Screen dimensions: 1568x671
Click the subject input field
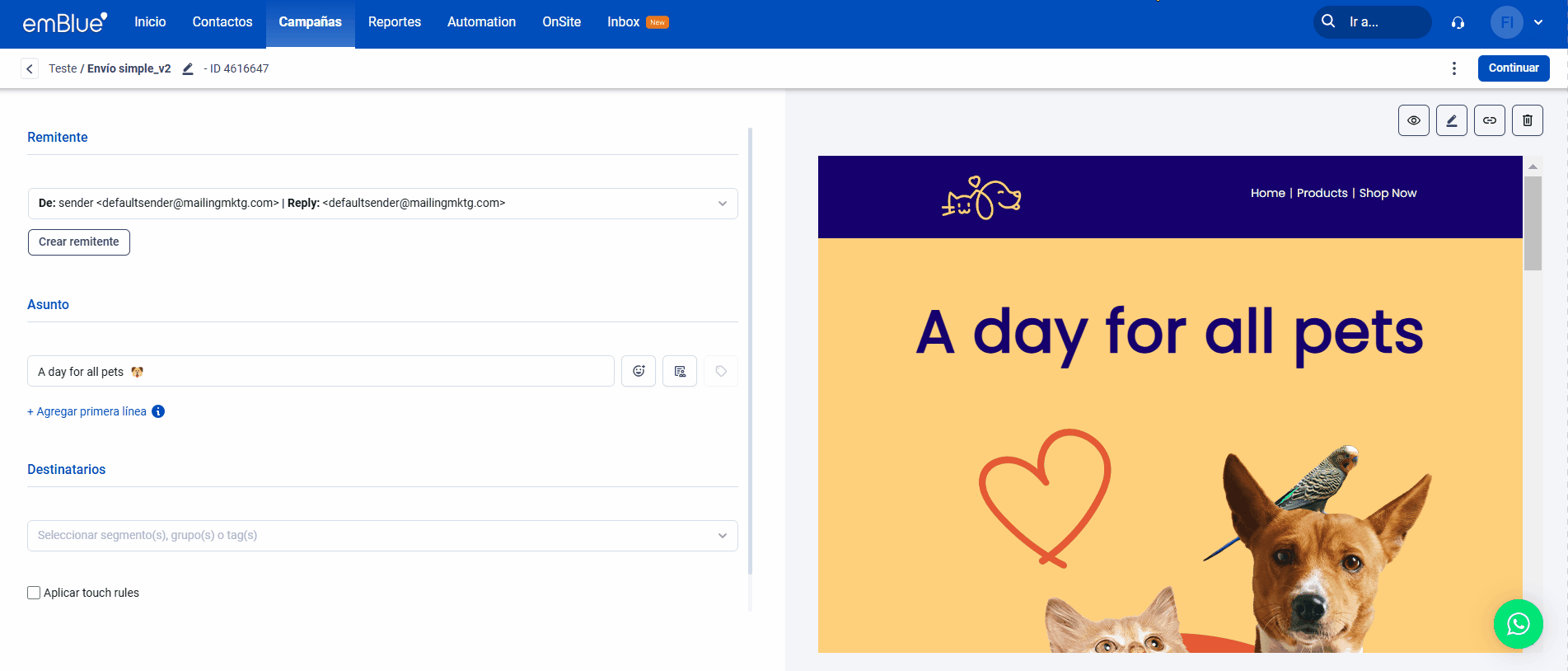(x=321, y=371)
